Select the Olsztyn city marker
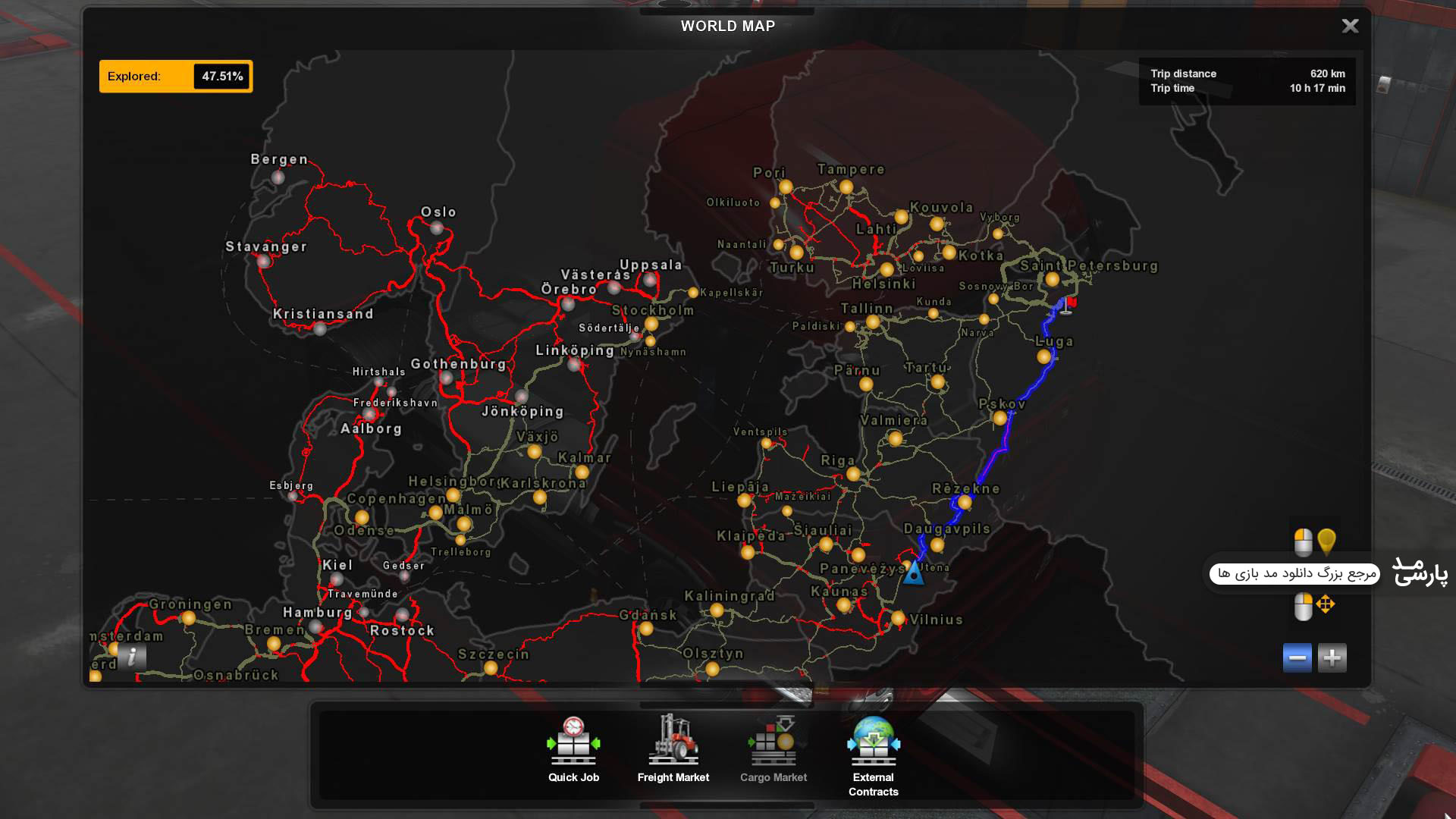Viewport: 1456px width, 819px height. (x=712, y=669)
